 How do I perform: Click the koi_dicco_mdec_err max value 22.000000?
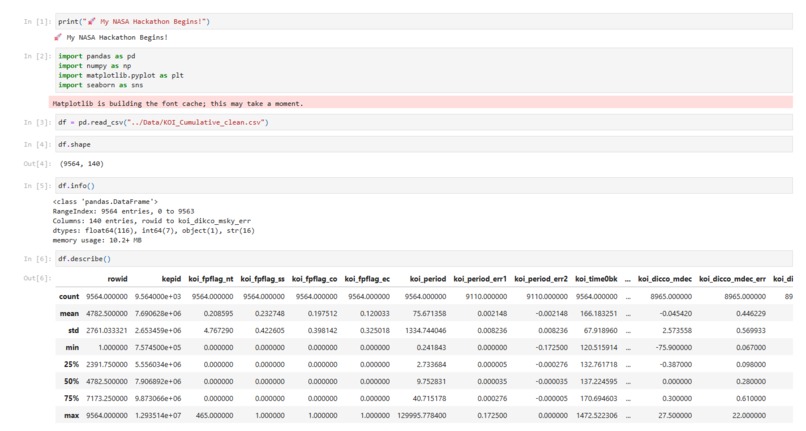coord(749,416)
